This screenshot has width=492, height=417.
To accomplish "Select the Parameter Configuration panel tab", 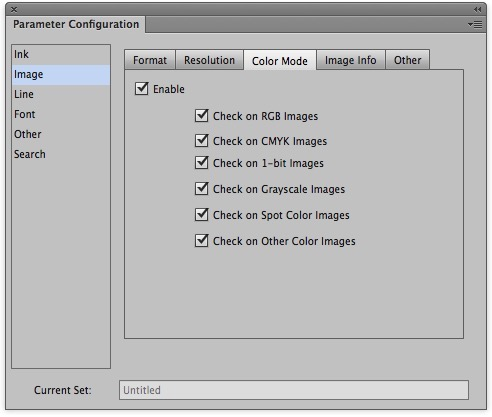I will [76, 24].
